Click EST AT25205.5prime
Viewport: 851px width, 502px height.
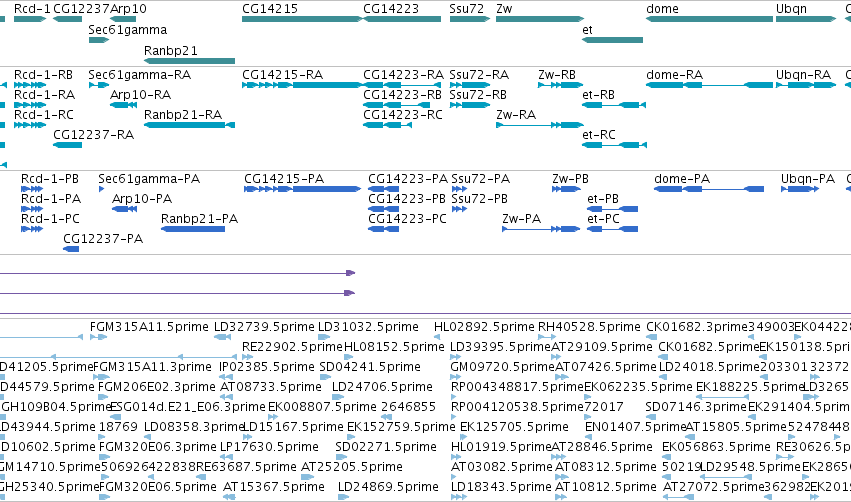click(352, 466)
